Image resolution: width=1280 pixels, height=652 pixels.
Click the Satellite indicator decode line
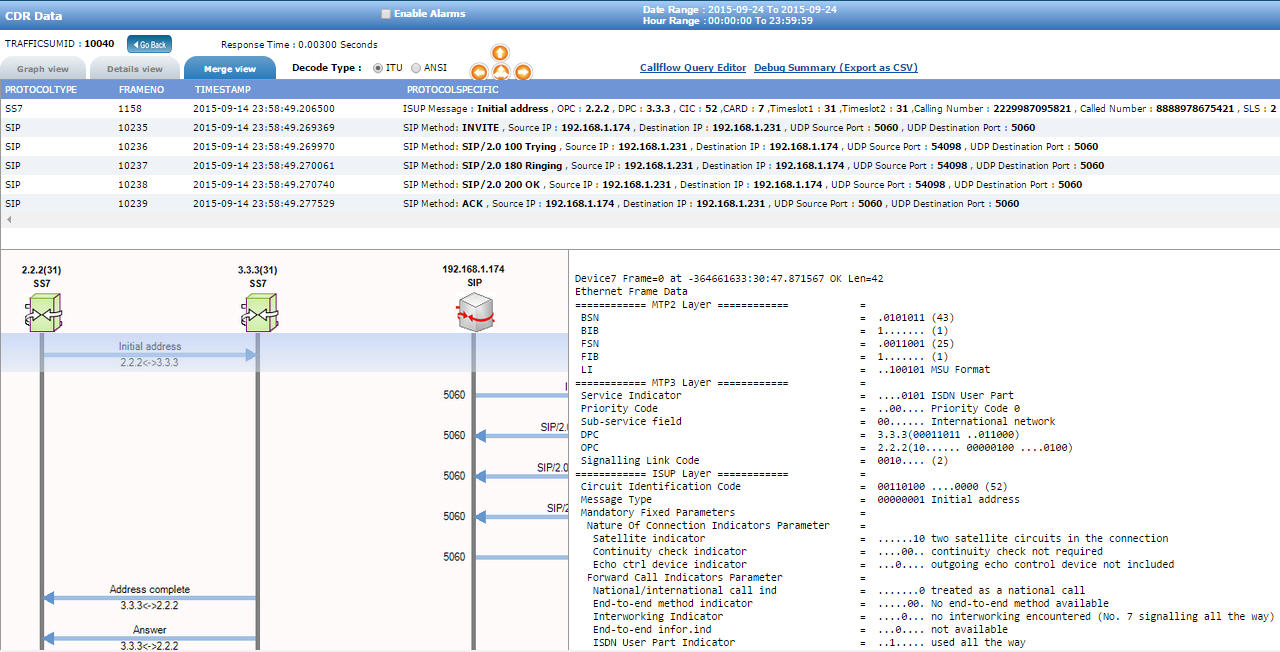(880, 538)
